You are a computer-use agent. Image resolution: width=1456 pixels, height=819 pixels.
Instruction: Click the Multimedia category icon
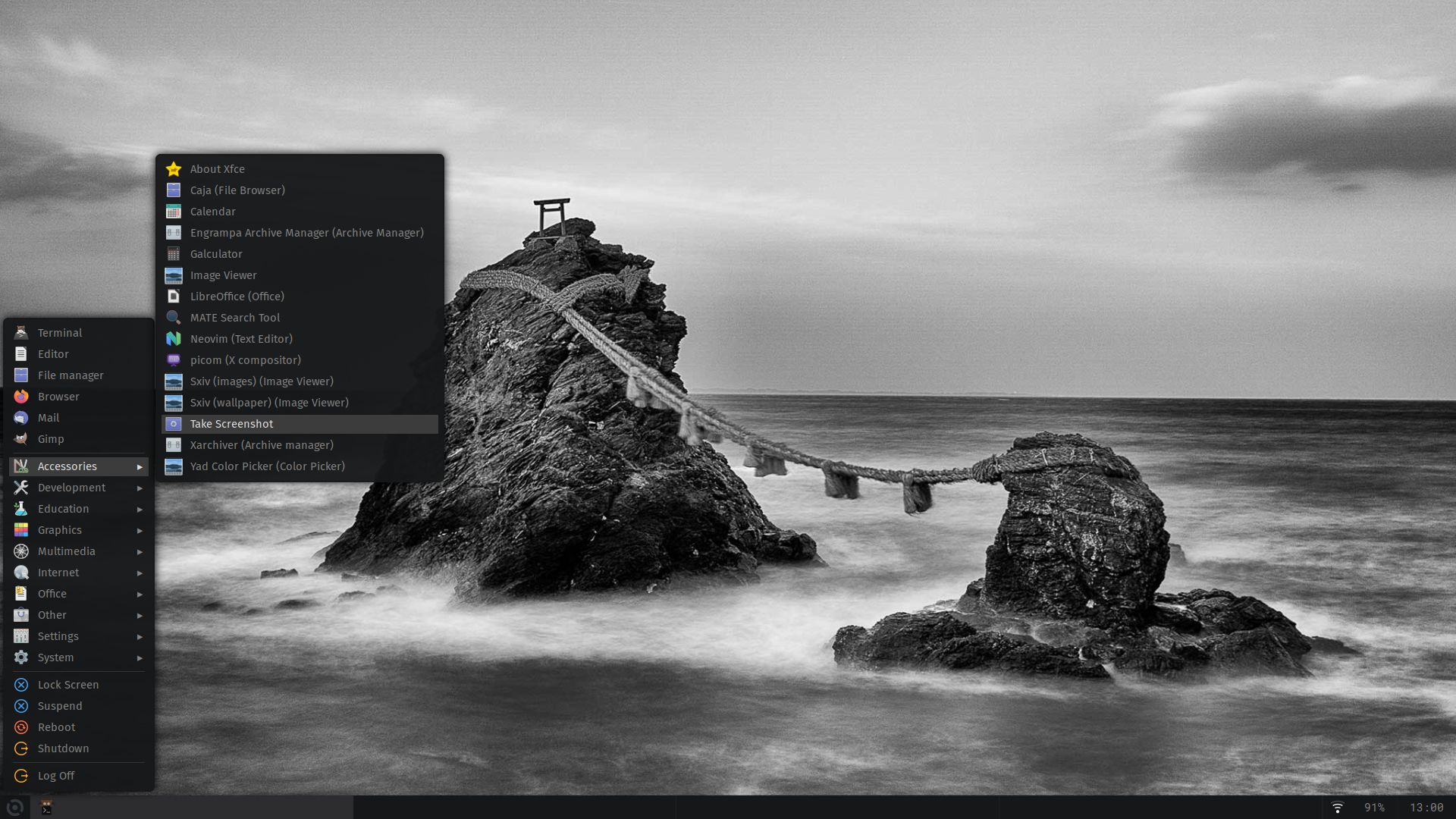21,551
